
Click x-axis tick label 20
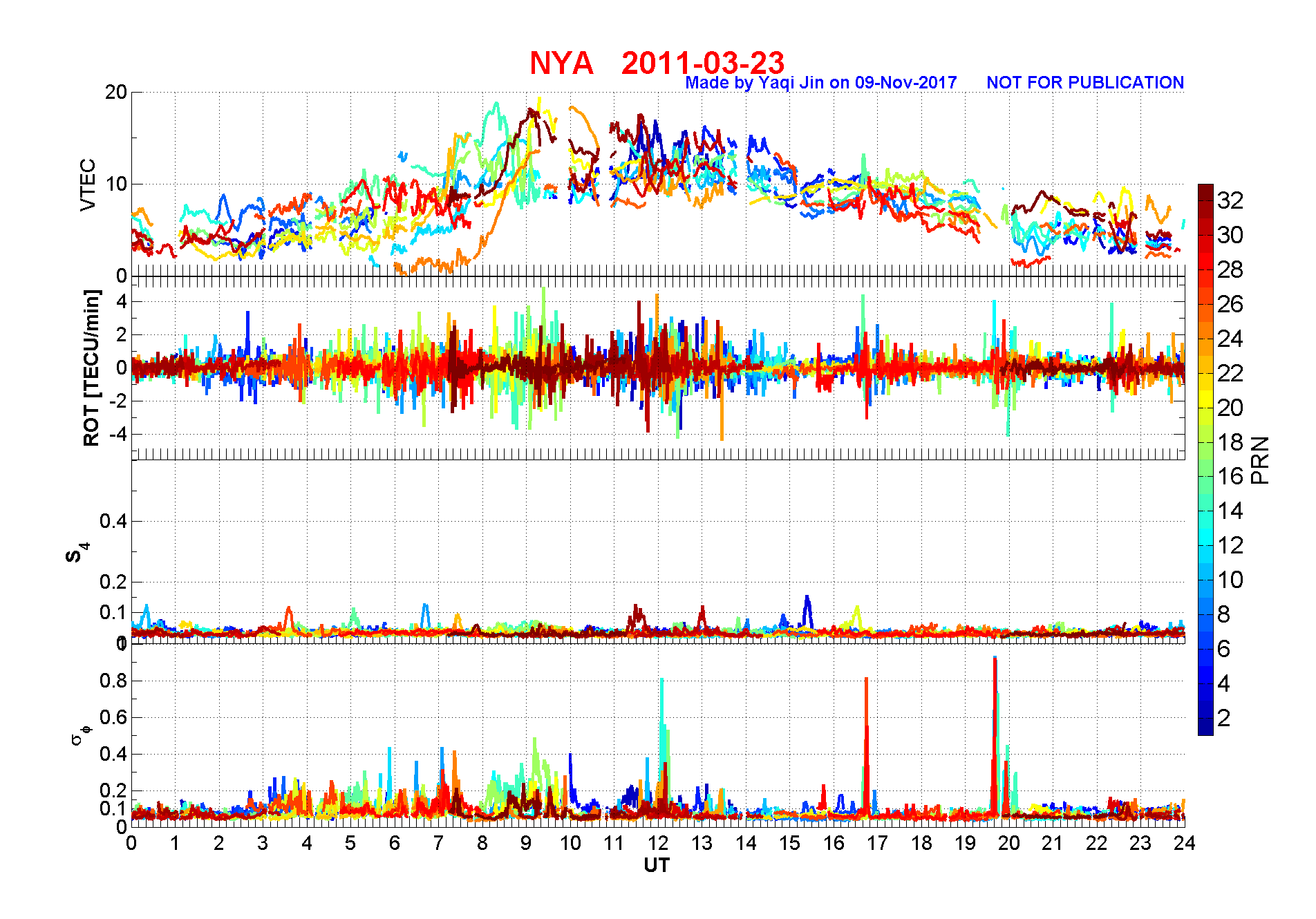(1009, 843)
